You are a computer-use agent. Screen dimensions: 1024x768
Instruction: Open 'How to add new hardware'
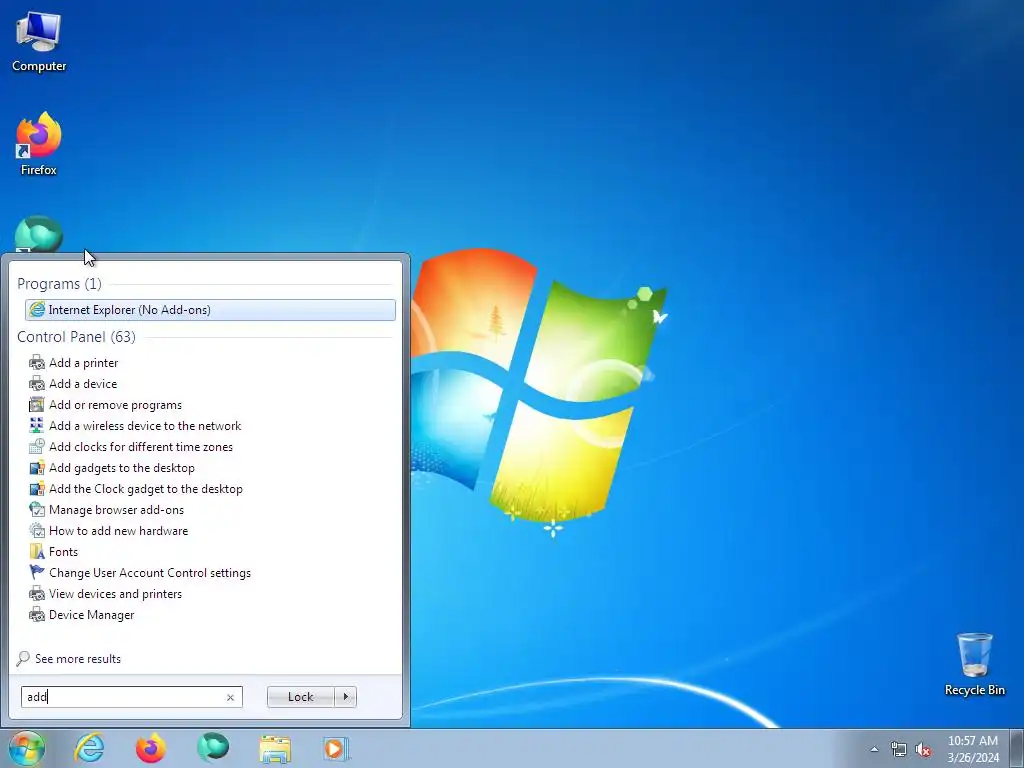pos(118,530)
